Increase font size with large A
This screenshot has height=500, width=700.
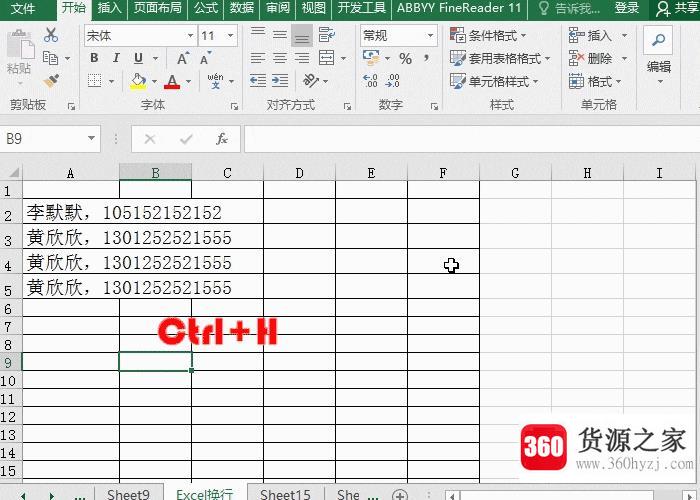point(183,58)
